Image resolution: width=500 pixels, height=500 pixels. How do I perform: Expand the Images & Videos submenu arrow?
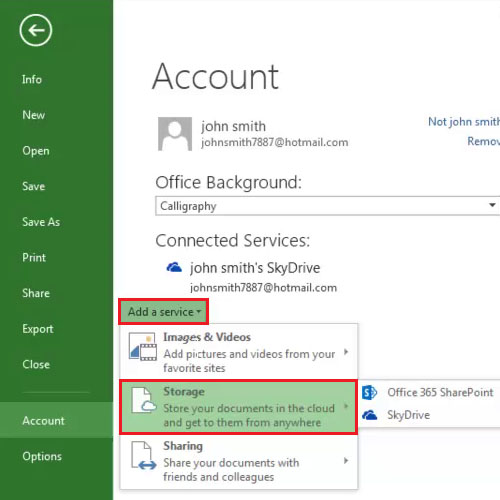[346, 352]
